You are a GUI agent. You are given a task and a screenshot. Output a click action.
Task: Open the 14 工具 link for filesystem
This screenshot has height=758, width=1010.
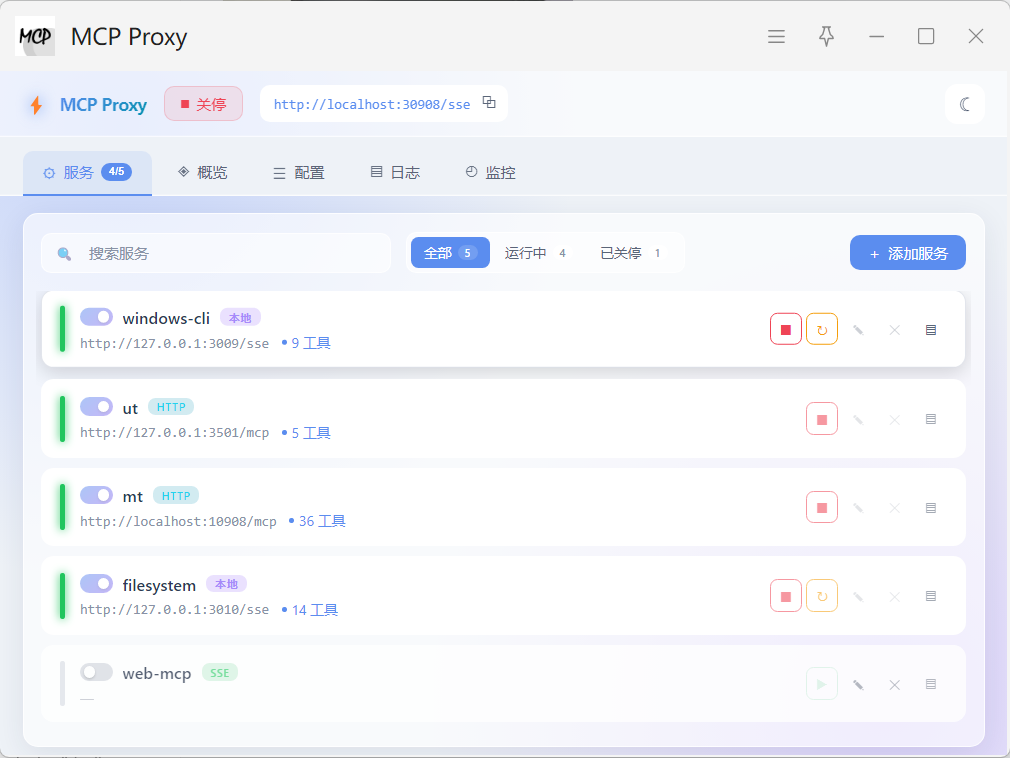tap(310, 610)
